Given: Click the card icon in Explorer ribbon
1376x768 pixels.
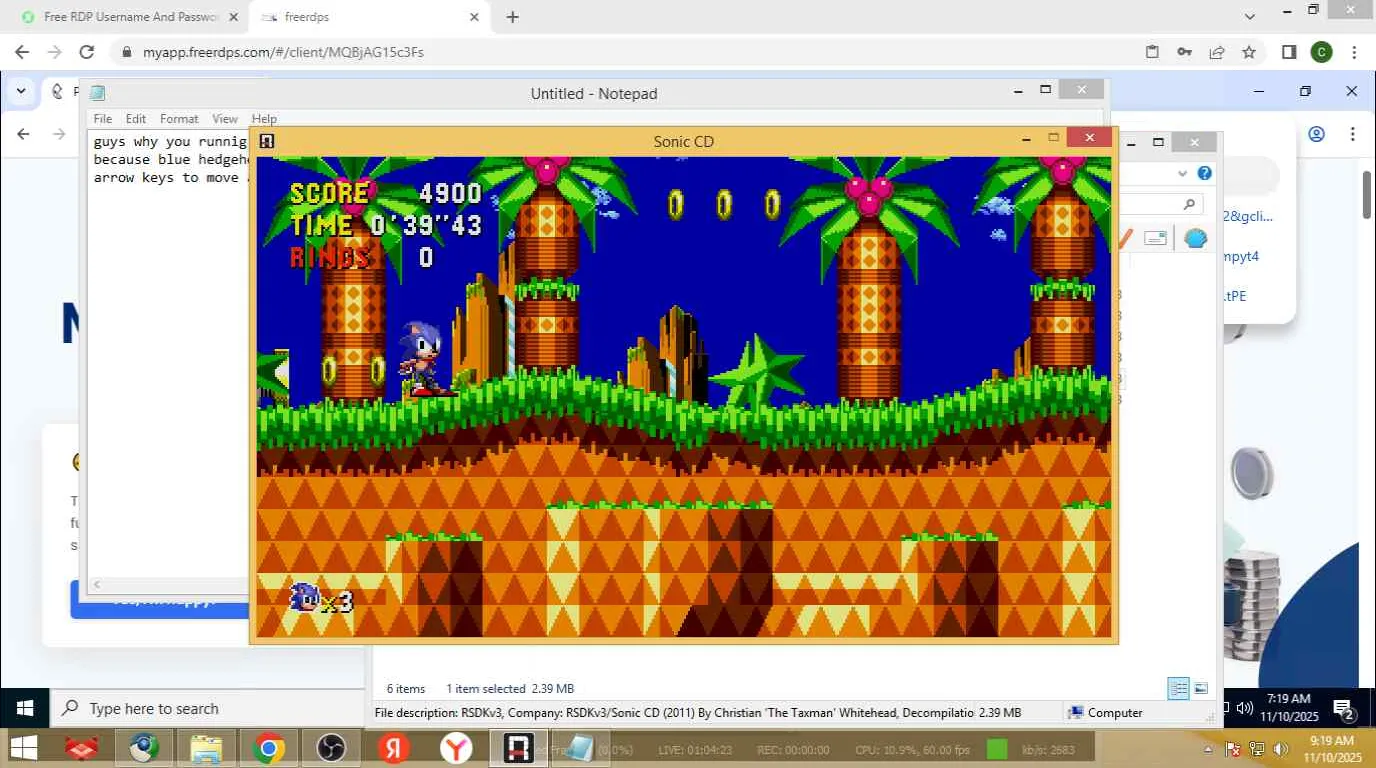Looking at the screenshot, I should [1156, 238].
